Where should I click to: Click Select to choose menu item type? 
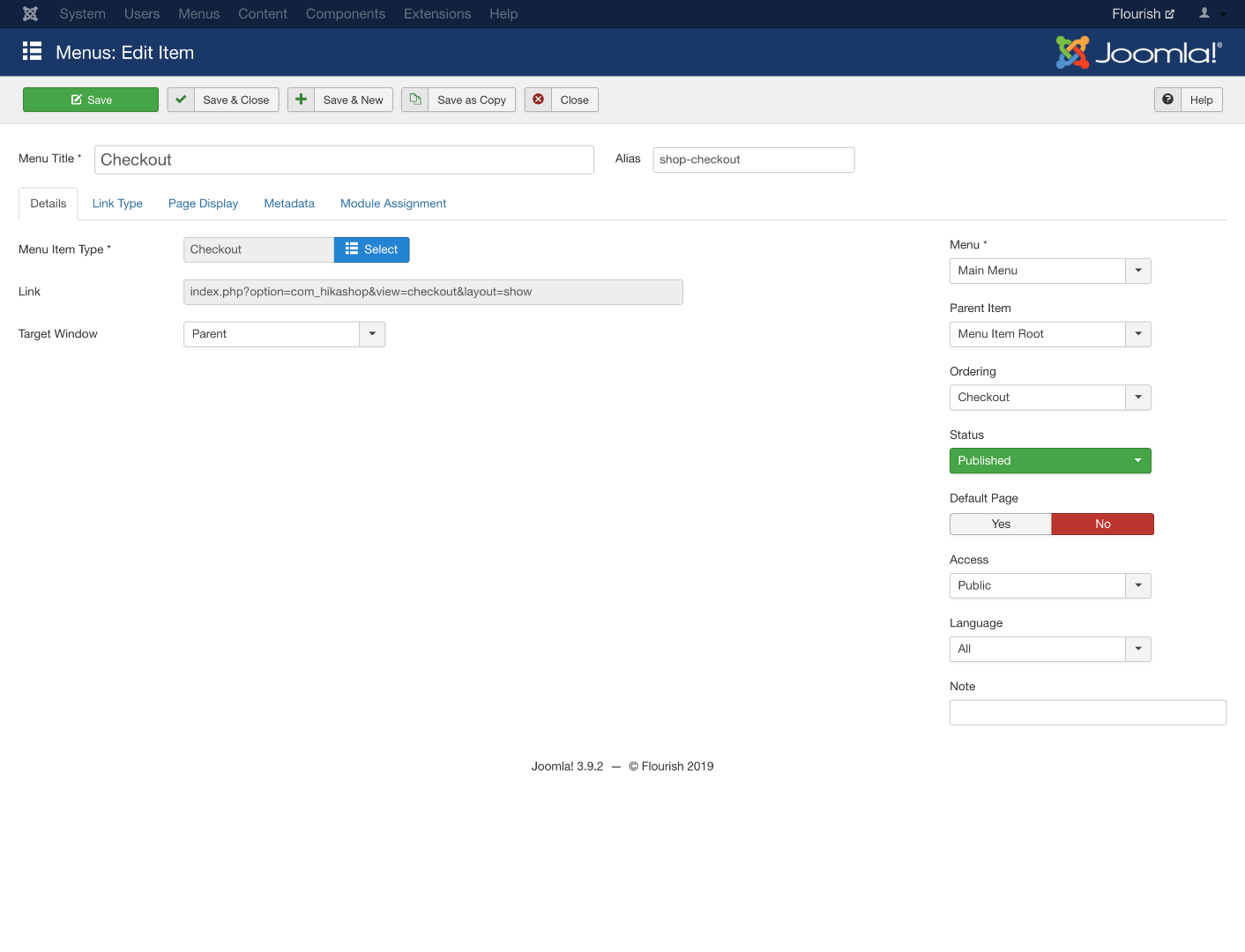[371, 249]
